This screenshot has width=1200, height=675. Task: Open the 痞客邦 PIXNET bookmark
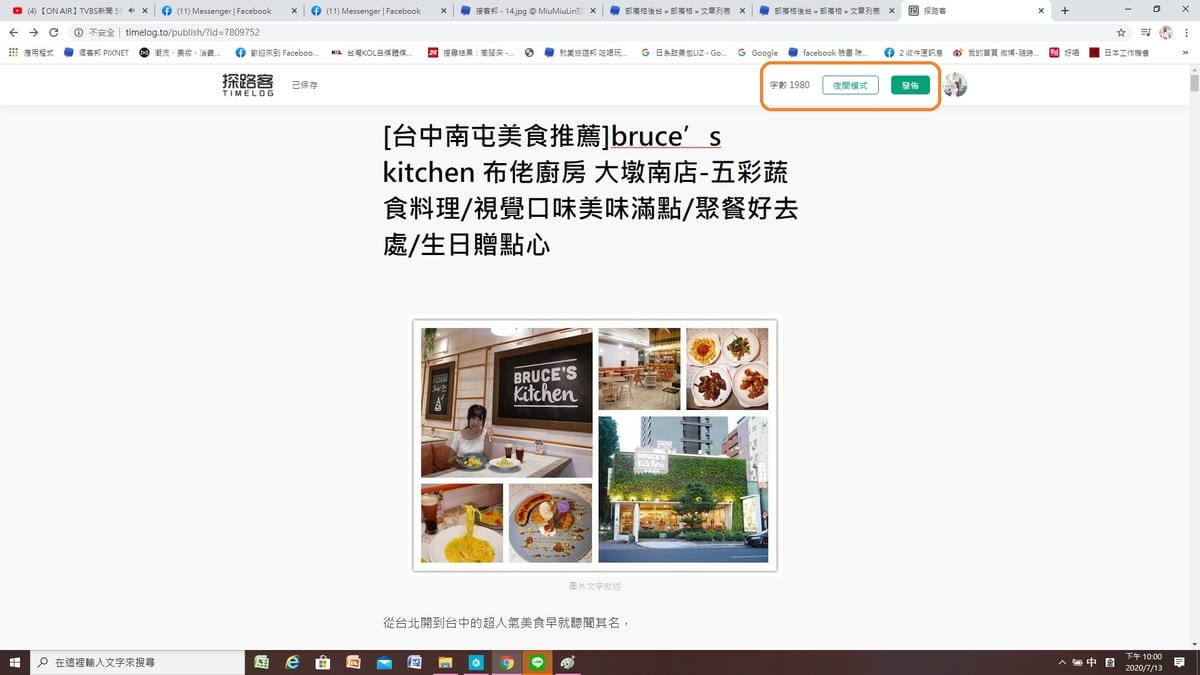[97, 52]
